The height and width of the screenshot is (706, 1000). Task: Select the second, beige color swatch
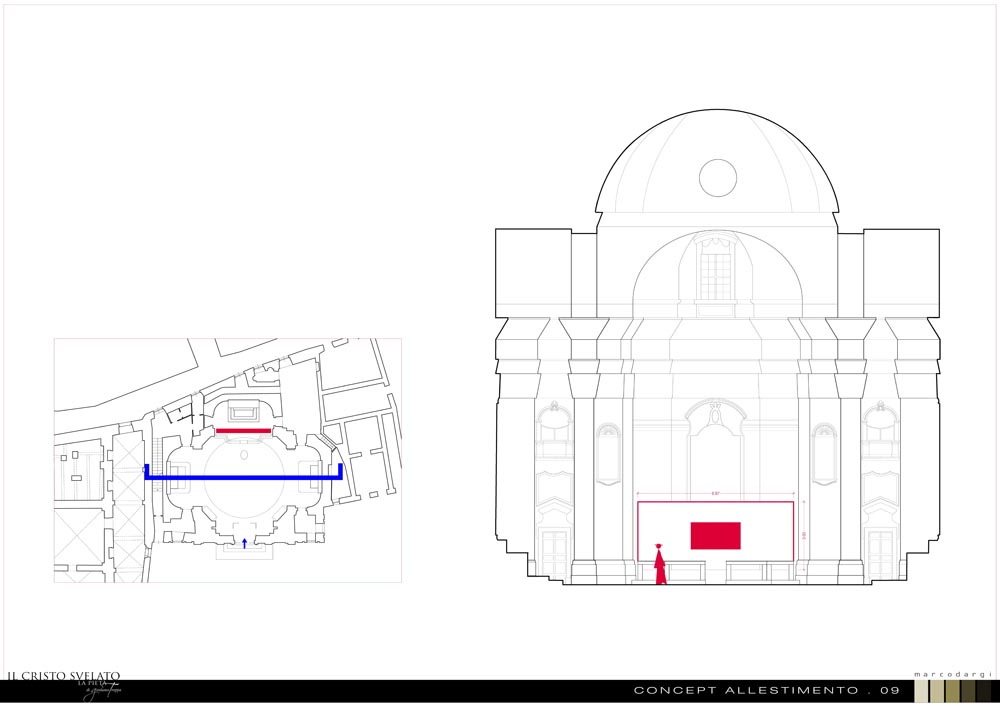coord(937,691)
